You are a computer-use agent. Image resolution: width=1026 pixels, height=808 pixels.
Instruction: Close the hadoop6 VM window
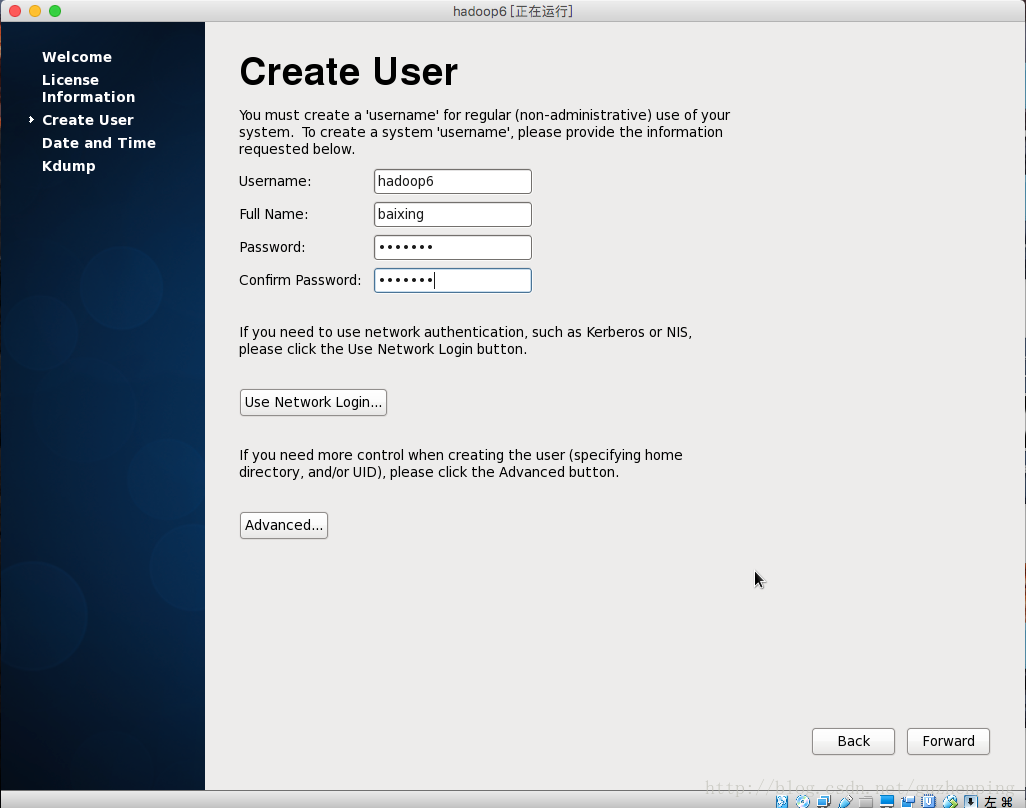[x=14, y=11]
